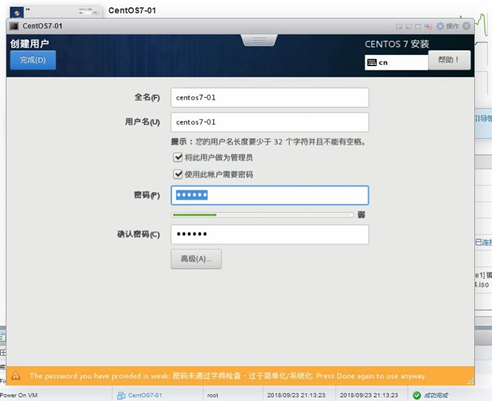Toggle 将此用户做为管理员 administrator checkbox

coord(178,157)
